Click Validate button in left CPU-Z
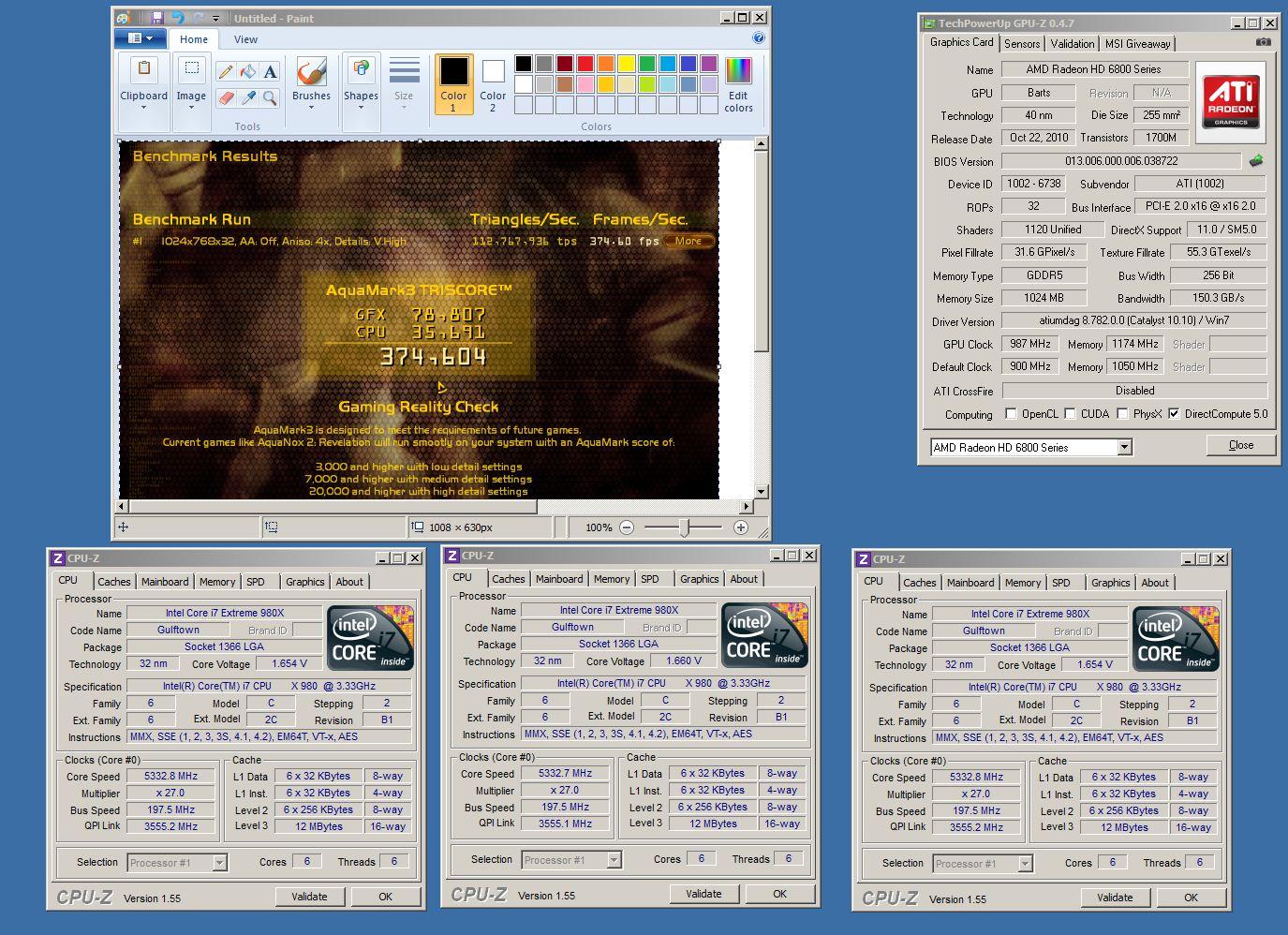1288x935 pixels. coord(309,897)
